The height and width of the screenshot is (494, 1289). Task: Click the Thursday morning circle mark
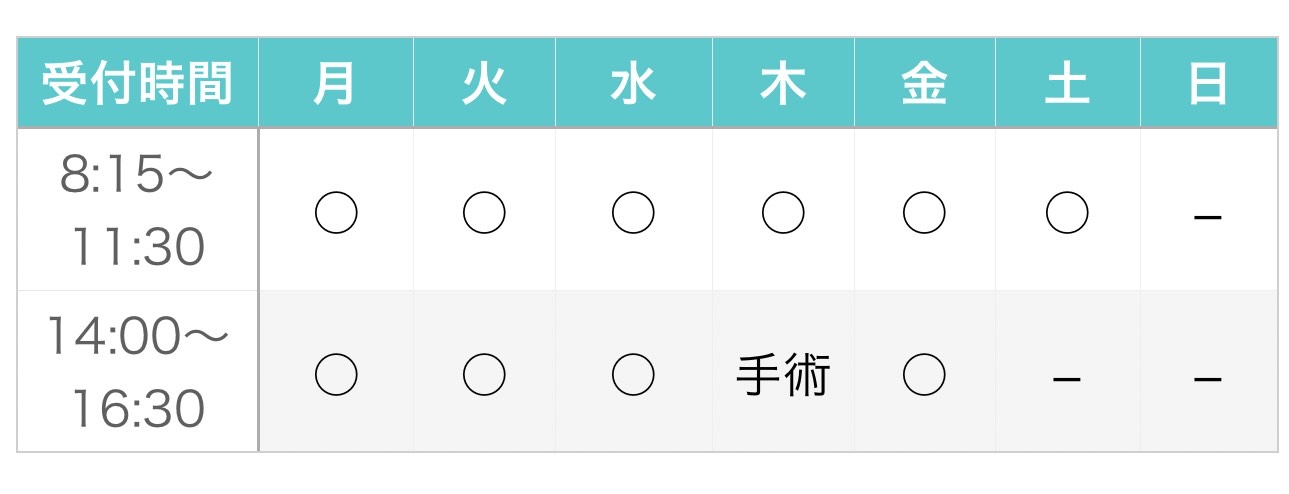[783, 213]
